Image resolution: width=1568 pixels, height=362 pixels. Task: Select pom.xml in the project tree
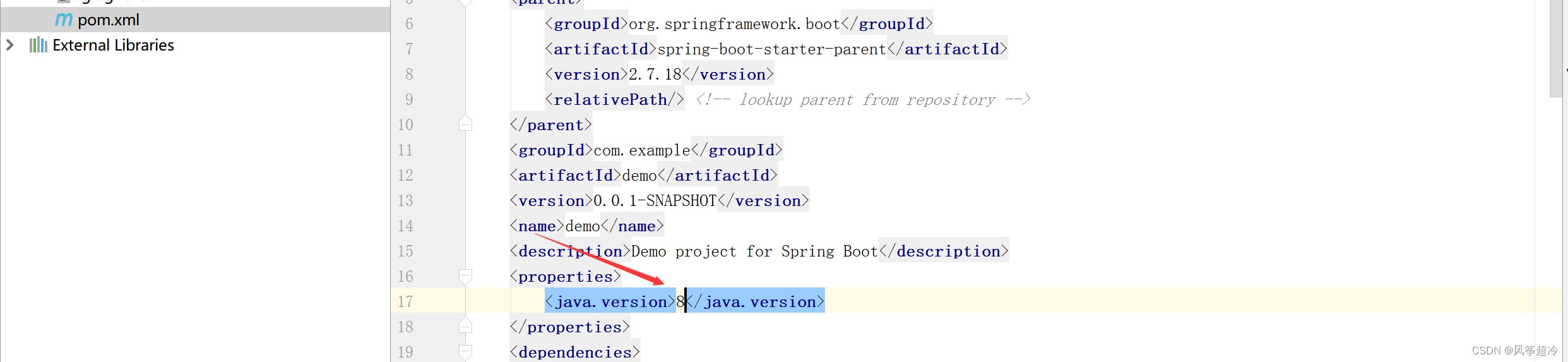click(108, 20)
